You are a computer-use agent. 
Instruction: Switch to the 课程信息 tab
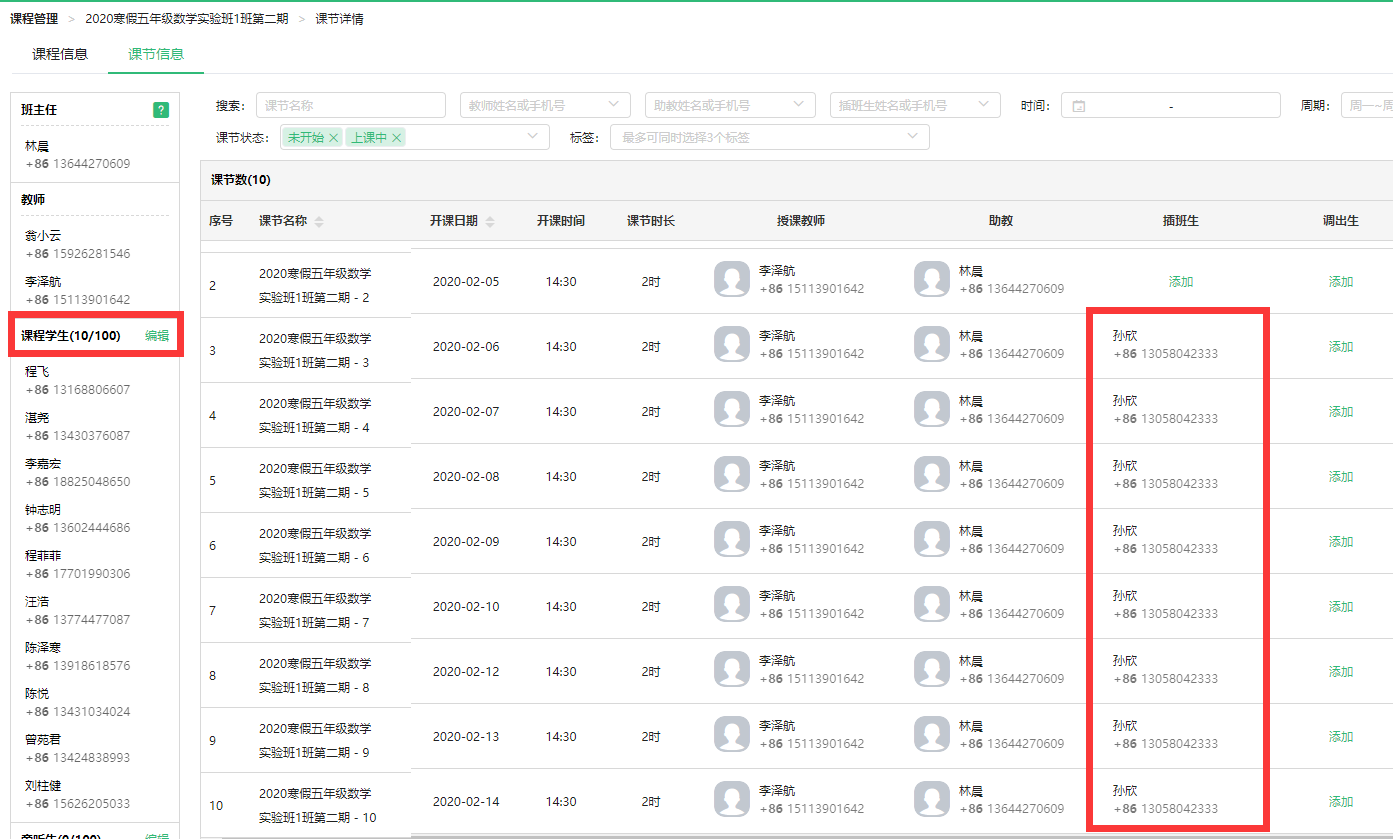click(60, 54)
